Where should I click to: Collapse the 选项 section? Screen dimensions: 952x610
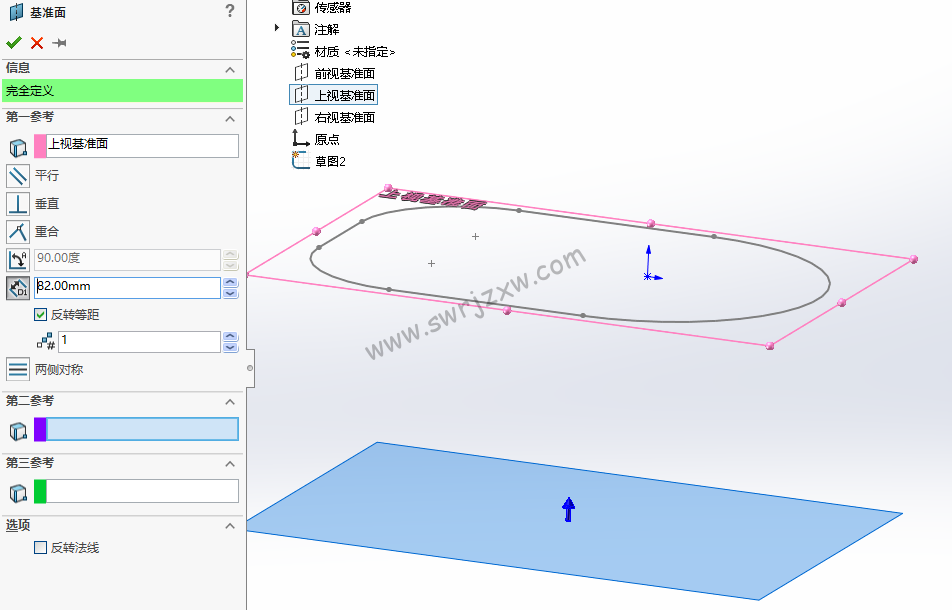pyautogui.click(x=229, y=525)
